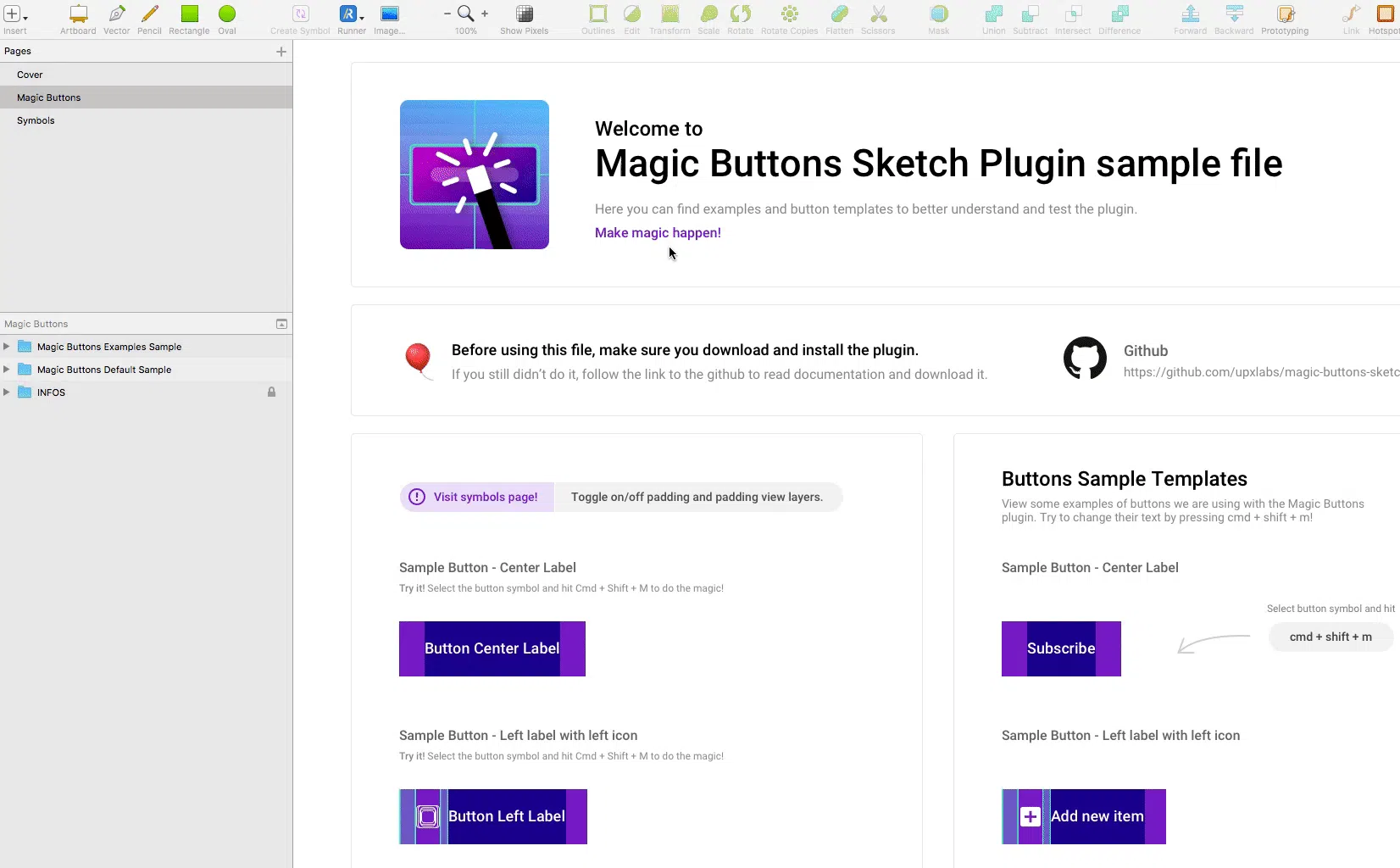Open the github.com/upxlabs link
1400x868 pixels.
(x=1261, y=372)
